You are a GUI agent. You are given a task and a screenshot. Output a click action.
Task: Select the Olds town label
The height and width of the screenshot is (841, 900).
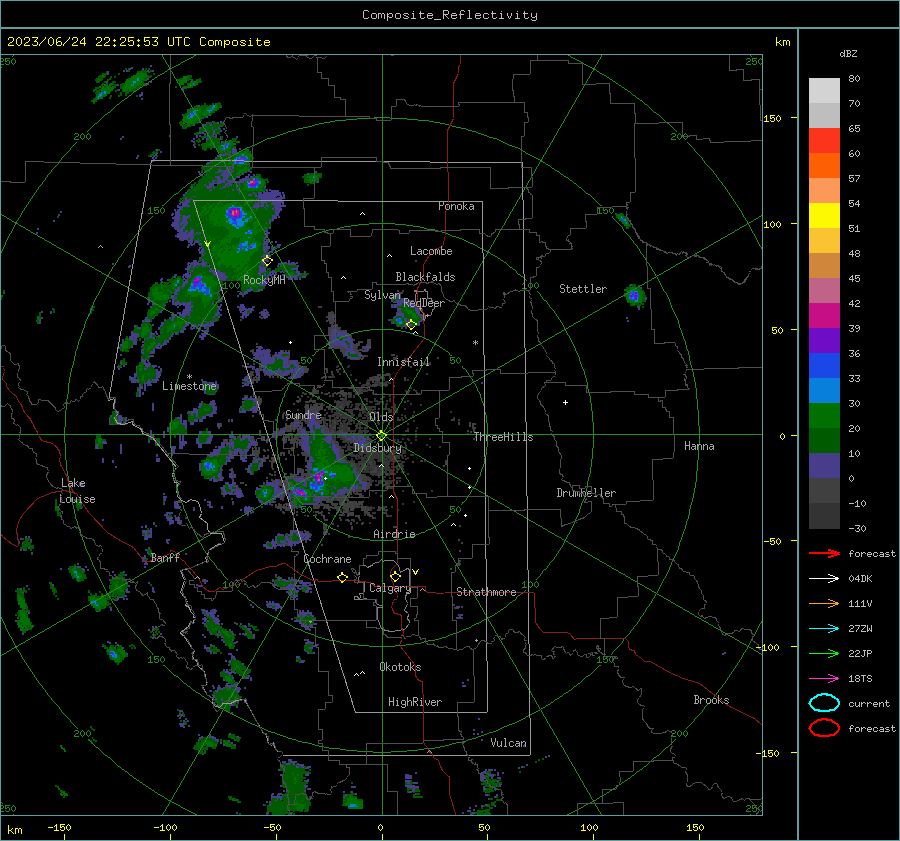click(x=381, y=417)
